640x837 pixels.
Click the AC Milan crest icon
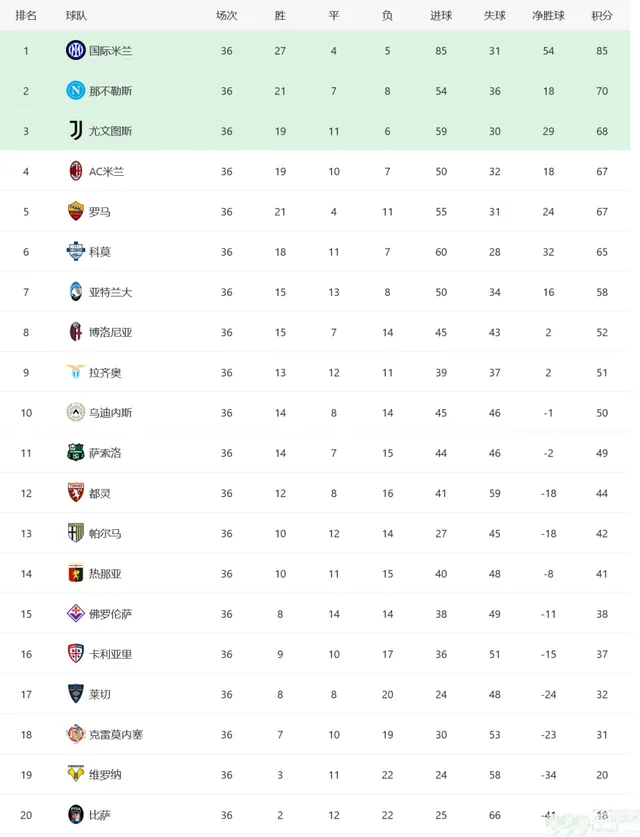tap(76, 171)
